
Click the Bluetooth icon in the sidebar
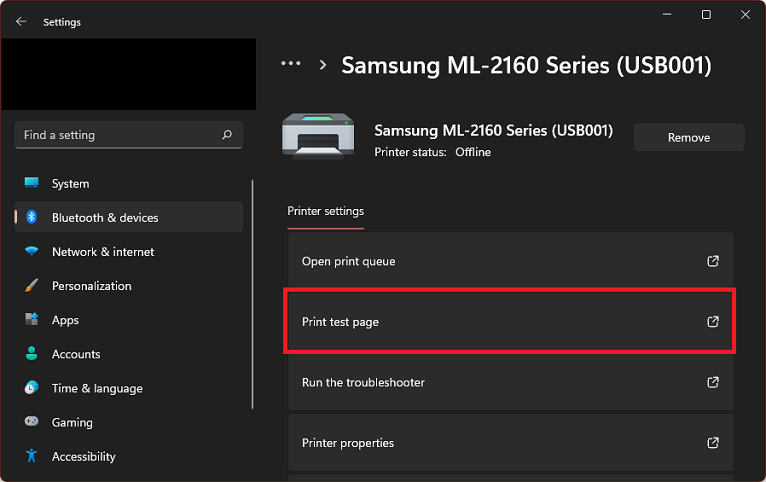point(32,217)
